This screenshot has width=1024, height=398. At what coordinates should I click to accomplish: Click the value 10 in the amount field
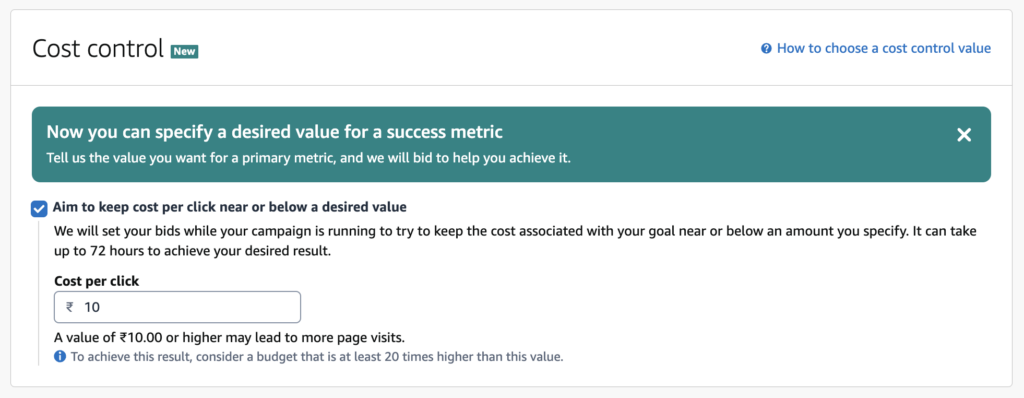coord(92,307)
